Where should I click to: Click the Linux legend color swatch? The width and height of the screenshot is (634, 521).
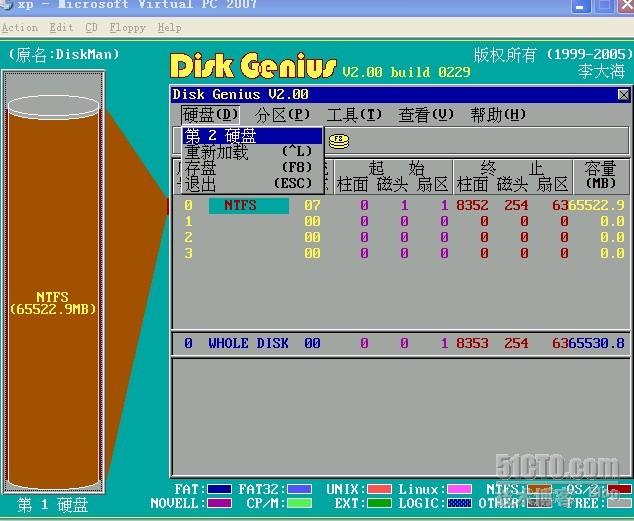coord(459,489)
